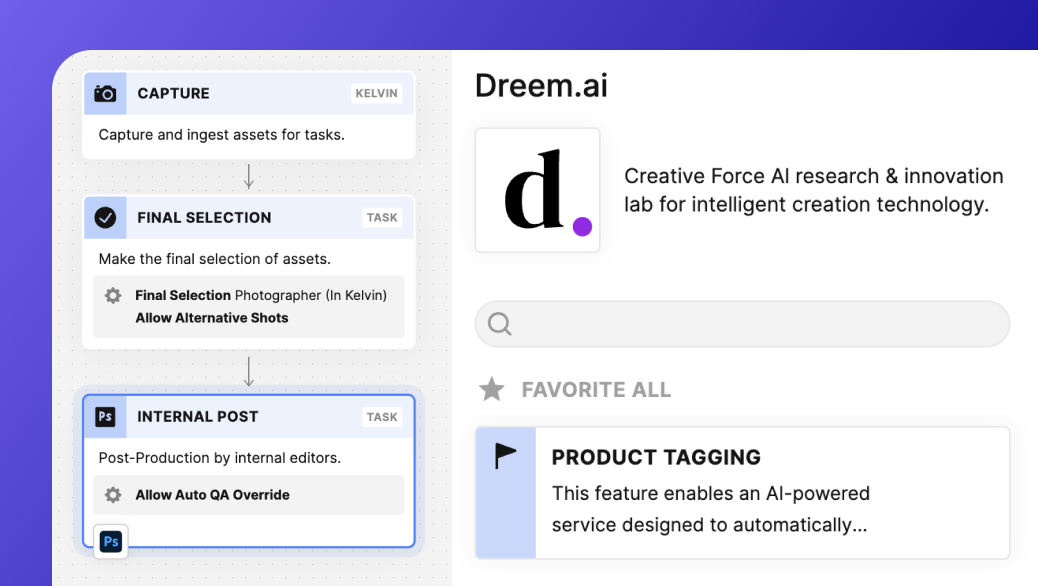This screenshot has height=586, width=1038.
Task: Click the purple dot on Dreem logo
Action: [582, 227]
